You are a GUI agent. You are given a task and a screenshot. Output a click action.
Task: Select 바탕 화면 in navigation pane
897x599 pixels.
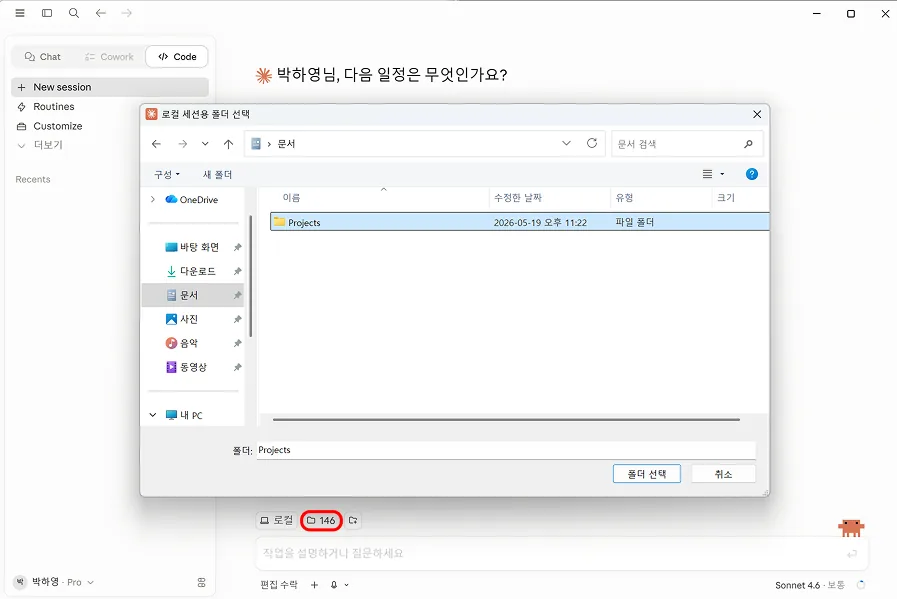tap(192, 247)
